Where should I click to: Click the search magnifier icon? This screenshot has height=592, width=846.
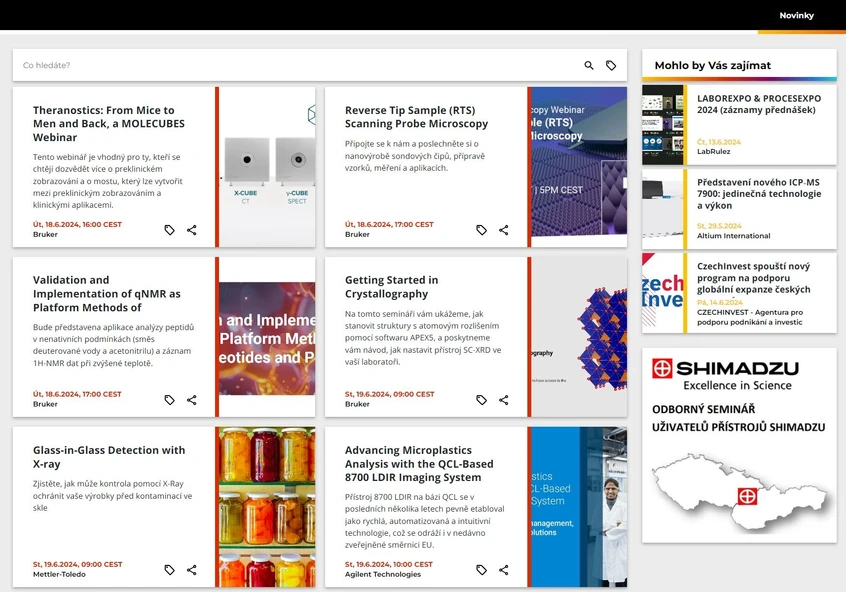(589, 65)
